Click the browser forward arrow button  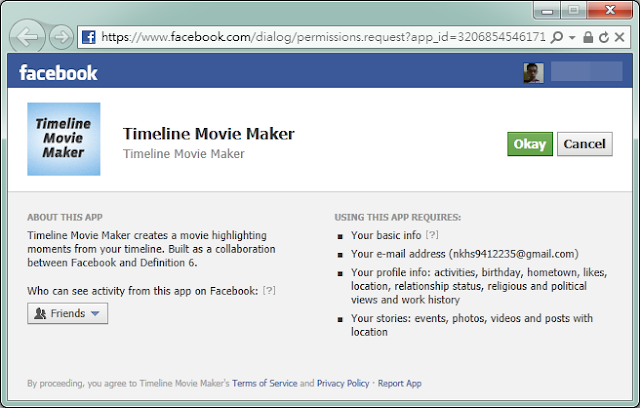[x=61, y=37]
